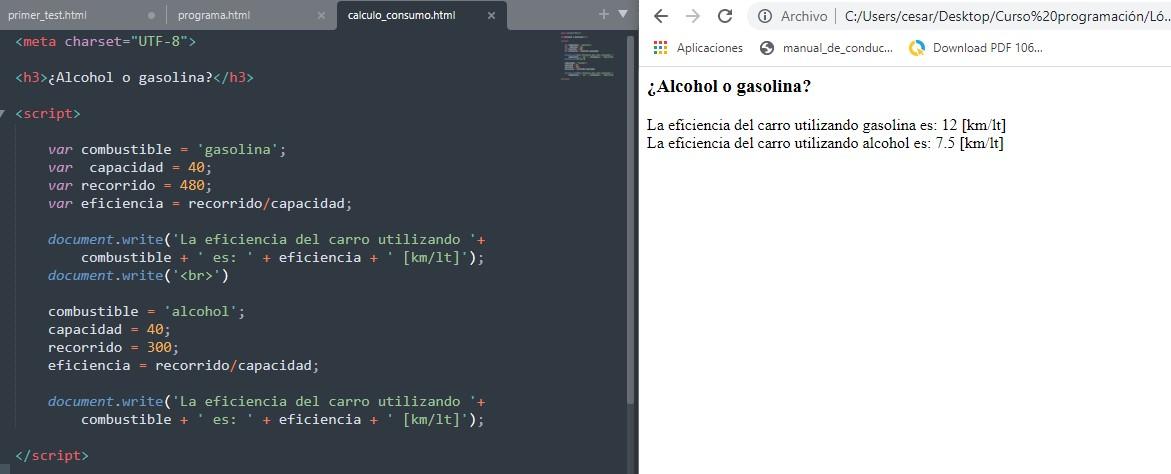Click the Archivo label in address bar

coord(804,16)
